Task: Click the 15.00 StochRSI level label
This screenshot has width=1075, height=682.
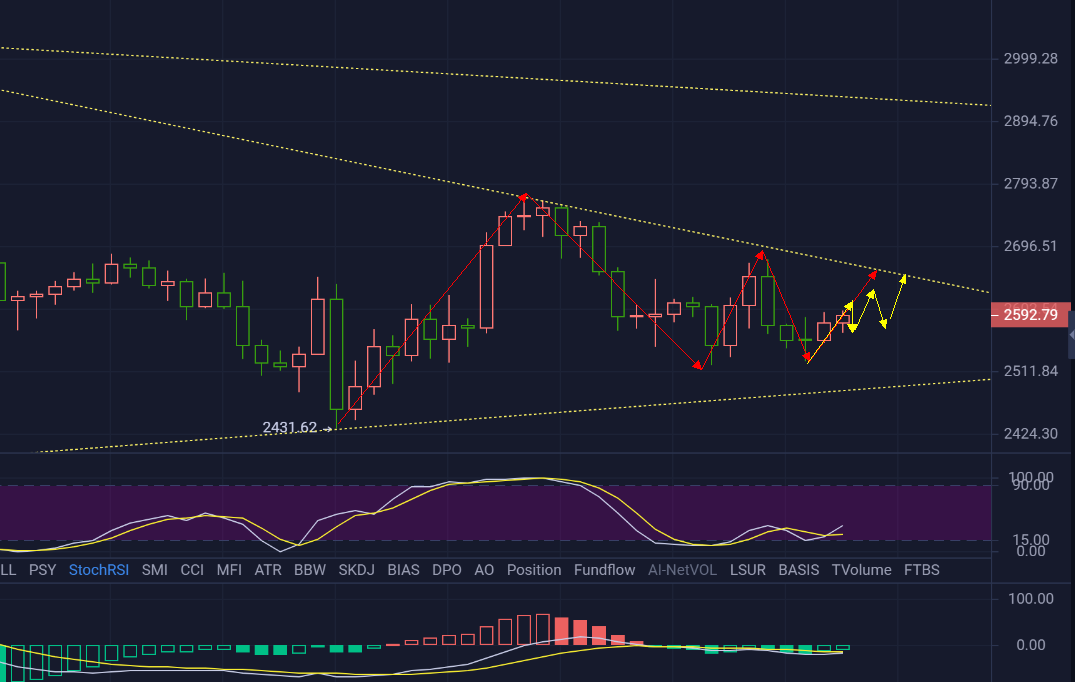Action: coord(1031,540)
